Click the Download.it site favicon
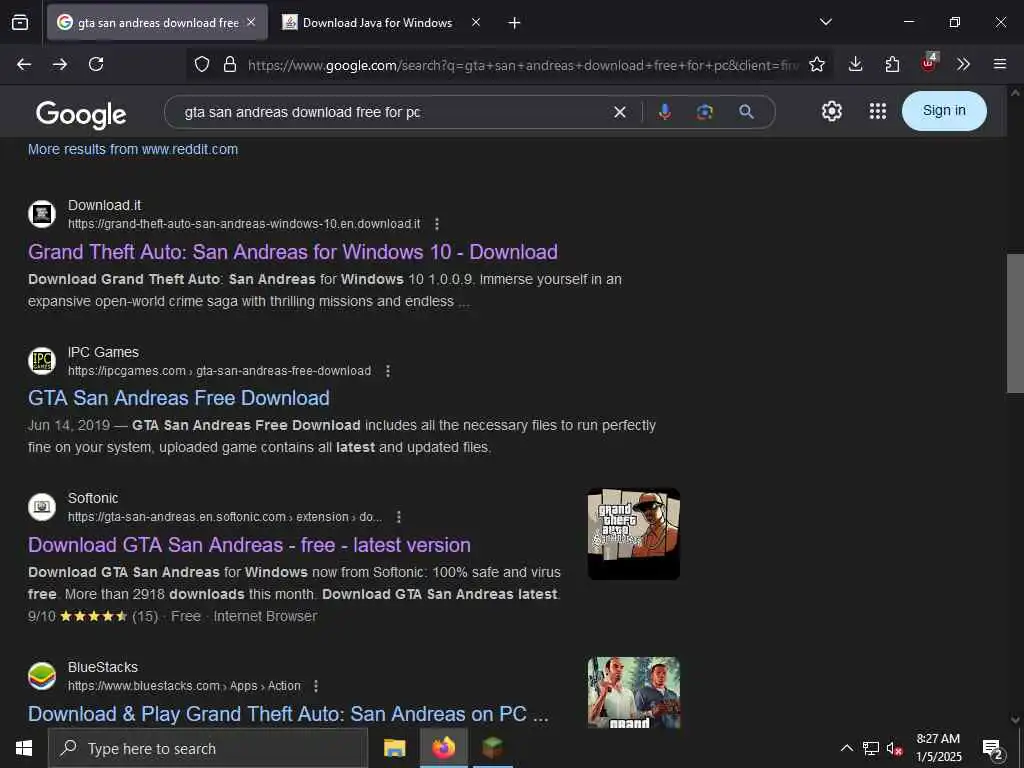Screen dimensions: 1024x768 pos(42,214)
